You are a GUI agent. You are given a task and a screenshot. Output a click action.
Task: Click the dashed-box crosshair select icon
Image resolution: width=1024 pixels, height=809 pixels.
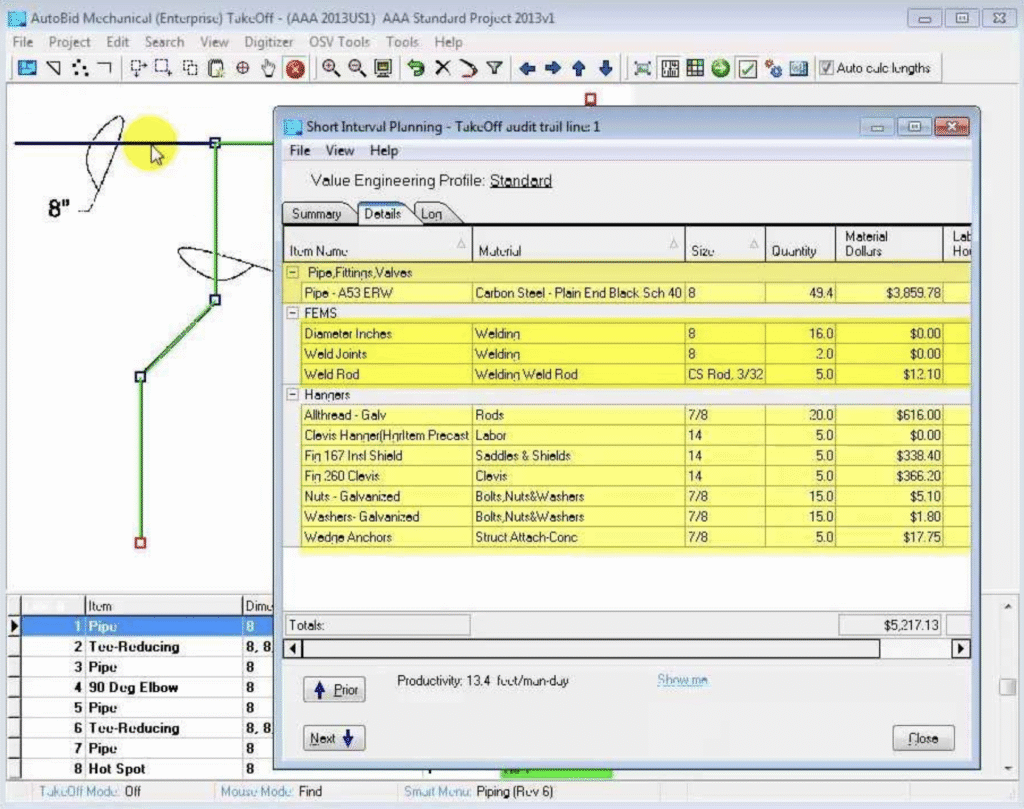137,68
